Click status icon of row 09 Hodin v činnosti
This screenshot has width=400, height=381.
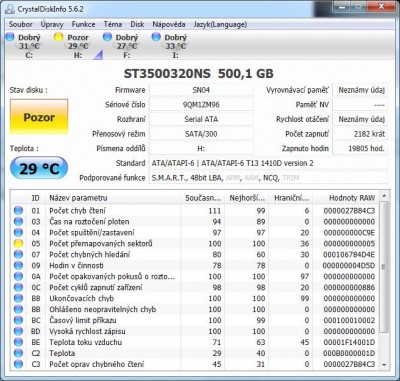(x=18, y=265)
